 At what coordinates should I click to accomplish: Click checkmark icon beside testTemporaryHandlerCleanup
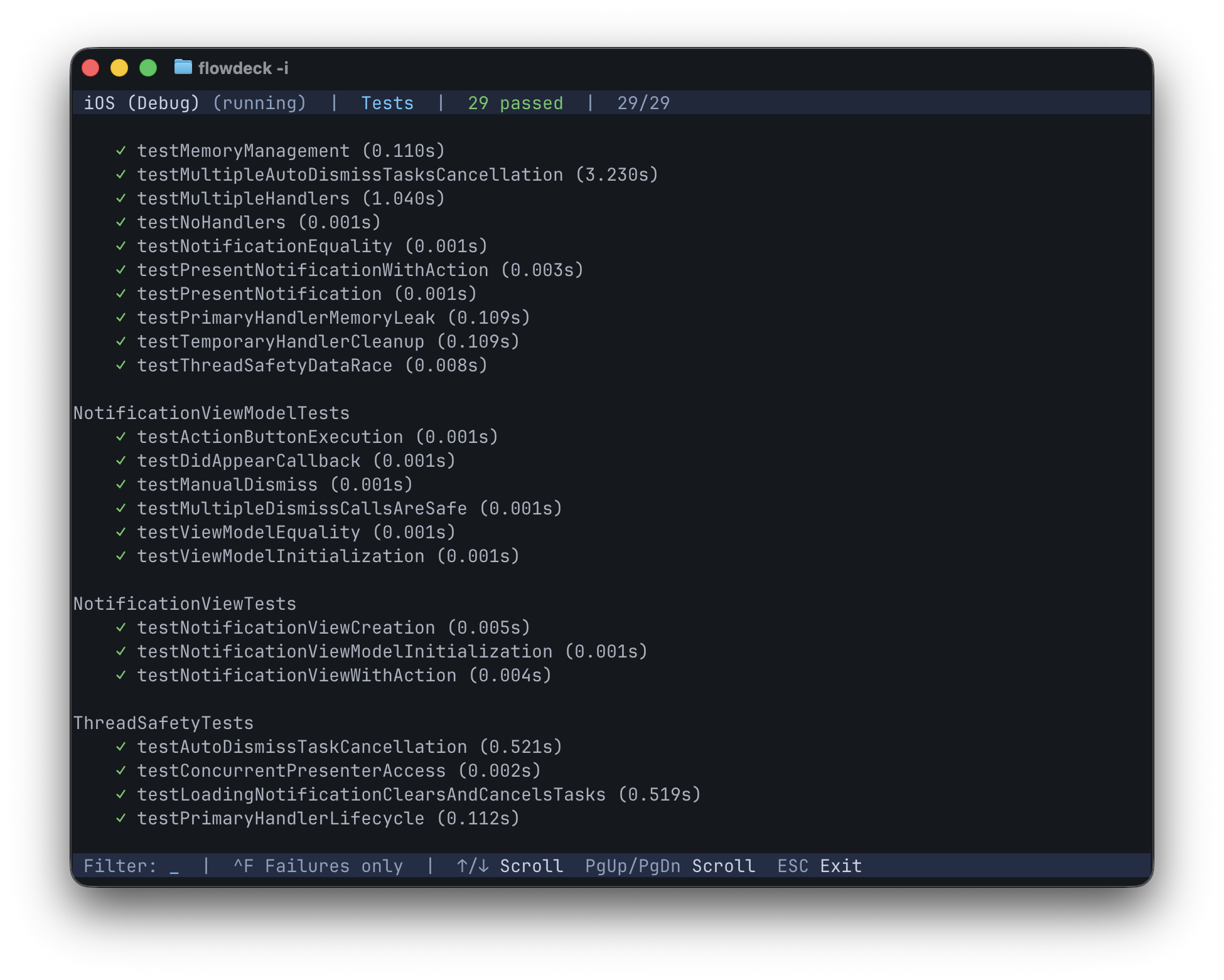point(121,341)
